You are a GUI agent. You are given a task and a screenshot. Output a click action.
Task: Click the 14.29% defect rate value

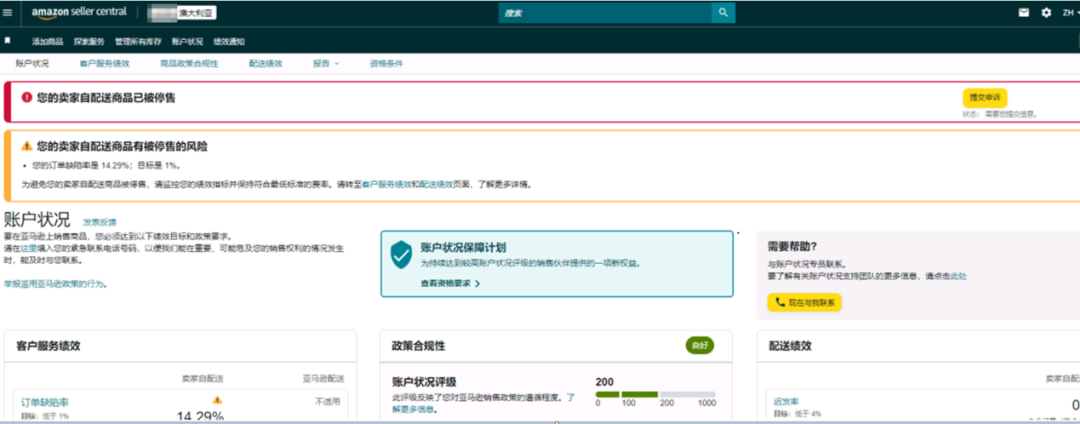(x=200, y=417)
